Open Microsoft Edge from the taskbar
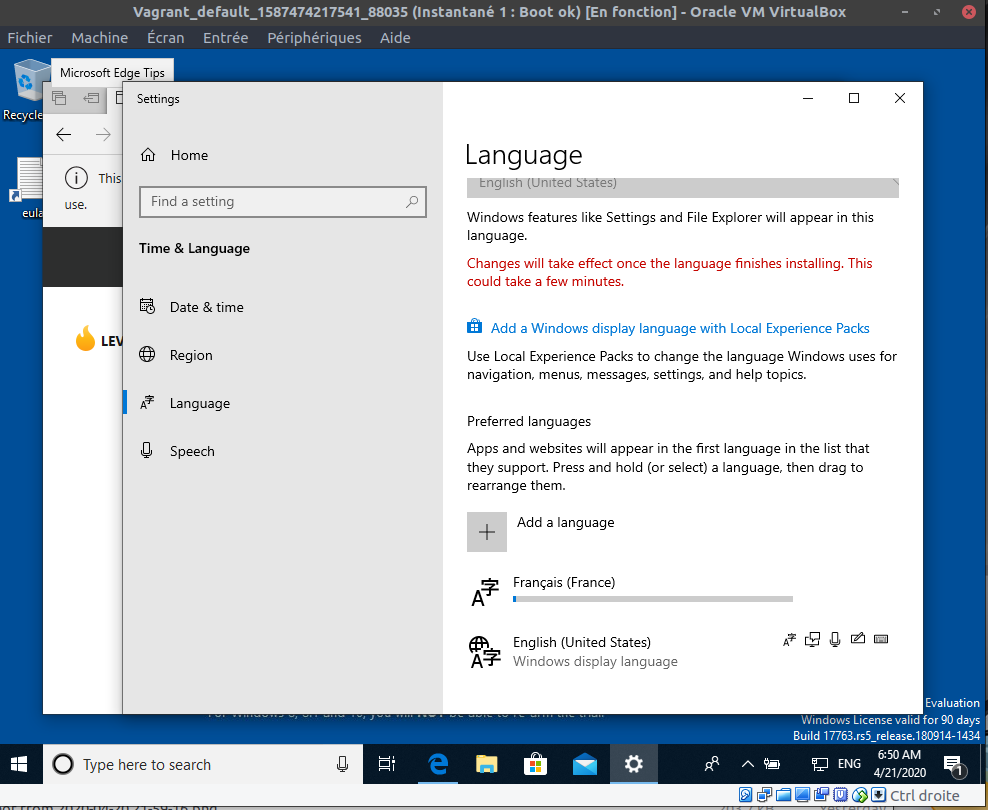This screenshot has height=810, width=988. pos(437,765)
